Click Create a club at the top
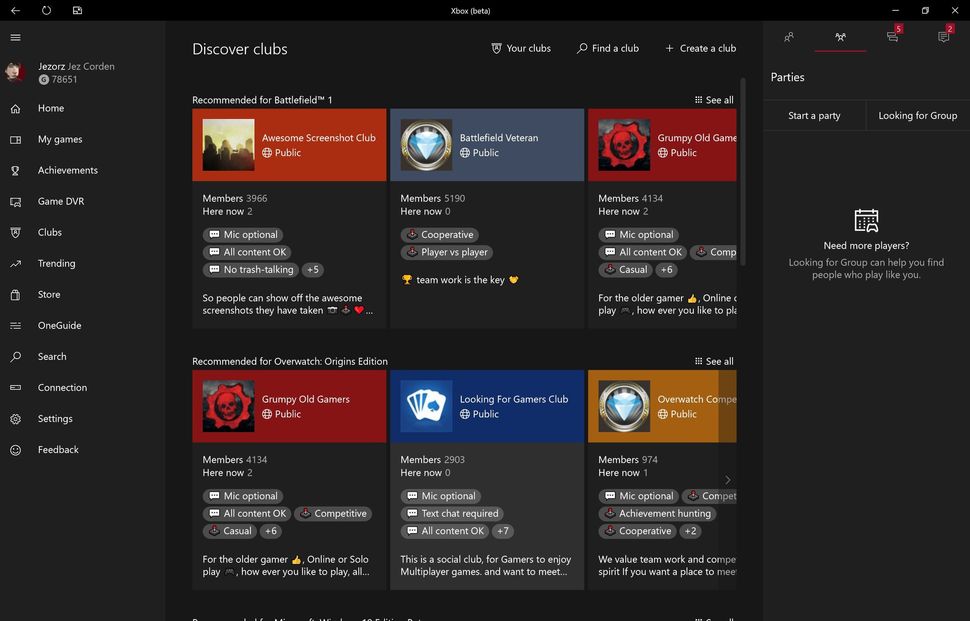The height and width of the screenshot is (621, 970). point(702,48)
